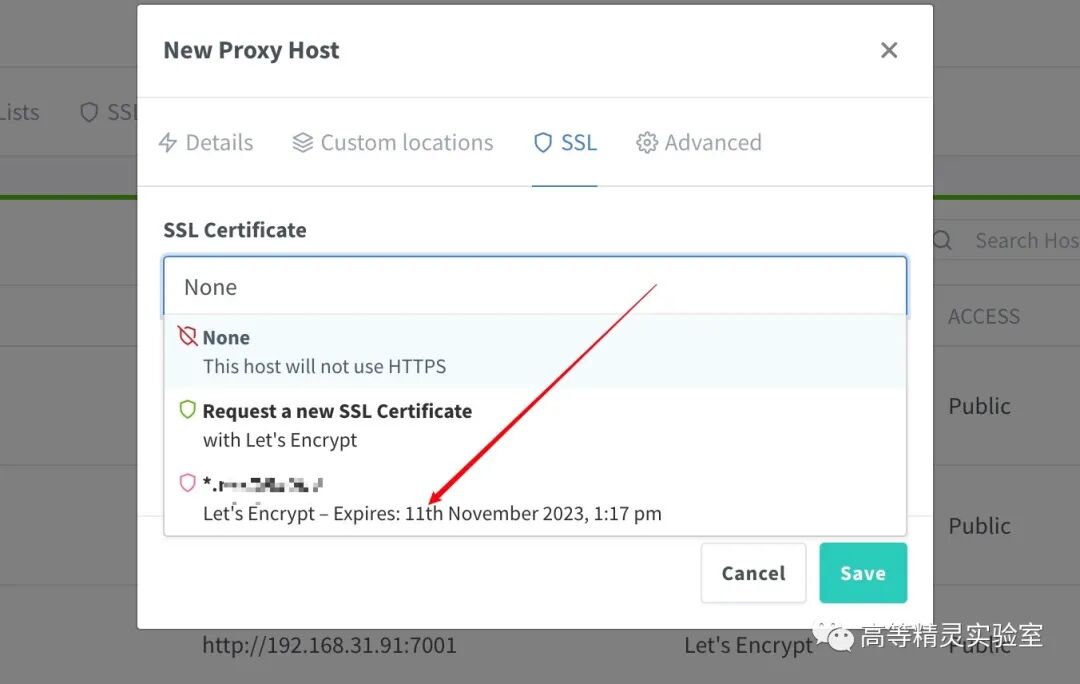Open the Custom locations tab
Screen dimensions: 1080x684
393,143
